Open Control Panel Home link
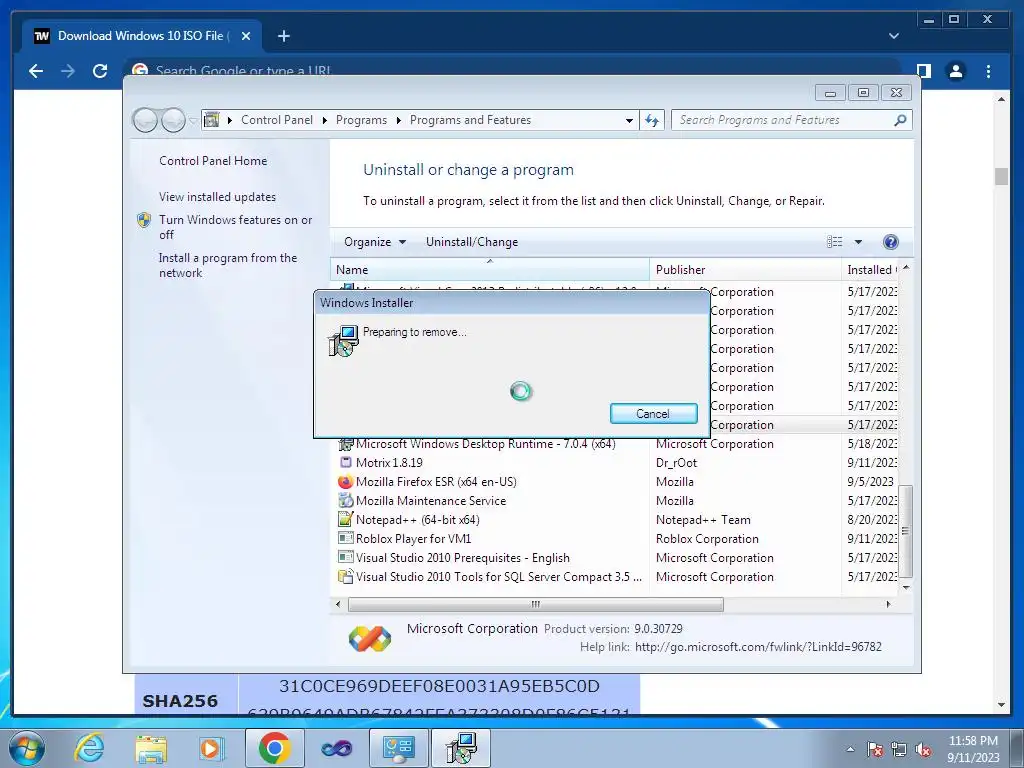The image size is (1024, 768). [213, 161]
